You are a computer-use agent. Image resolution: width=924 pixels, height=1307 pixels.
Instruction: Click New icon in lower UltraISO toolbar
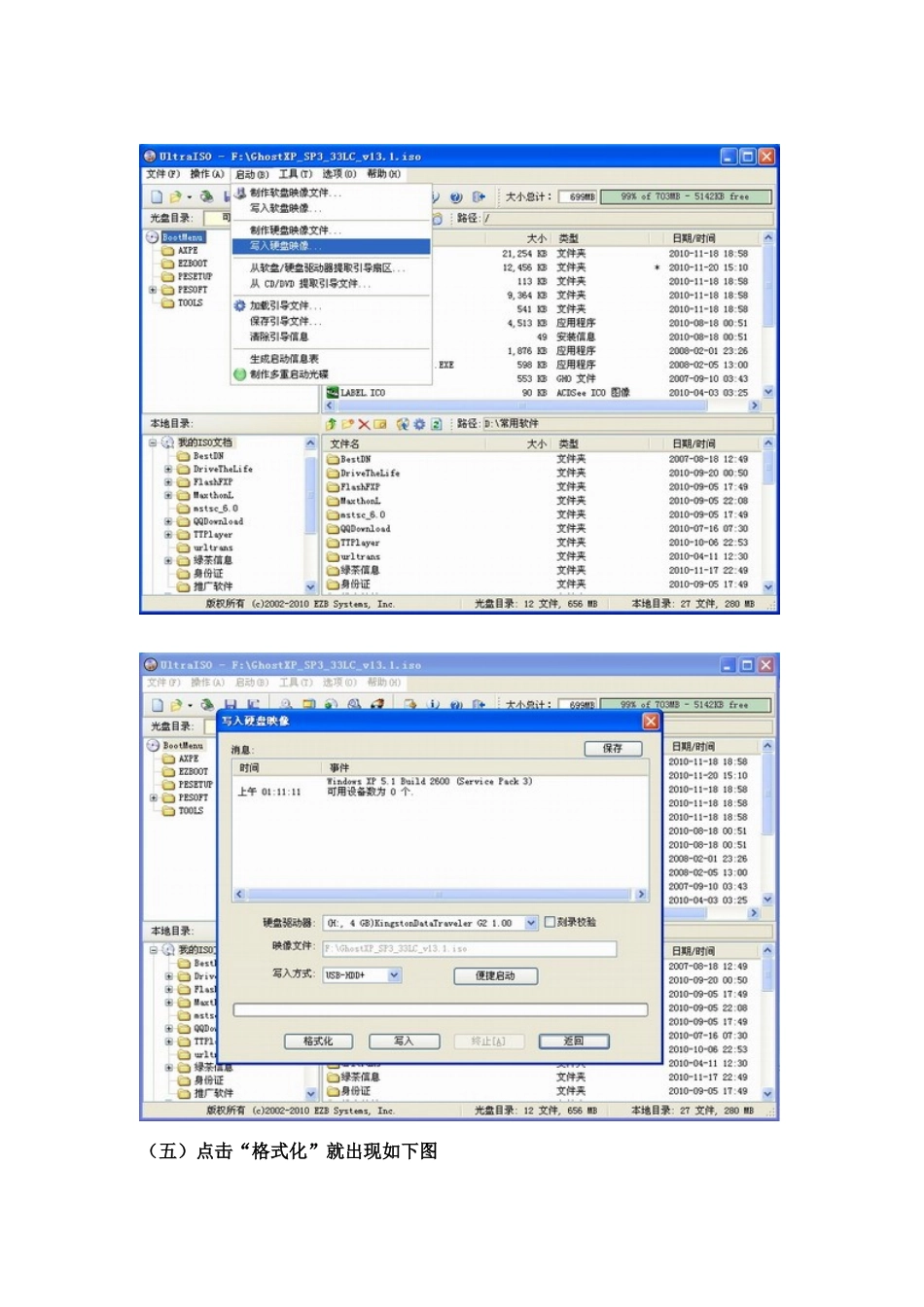(157, 704)
